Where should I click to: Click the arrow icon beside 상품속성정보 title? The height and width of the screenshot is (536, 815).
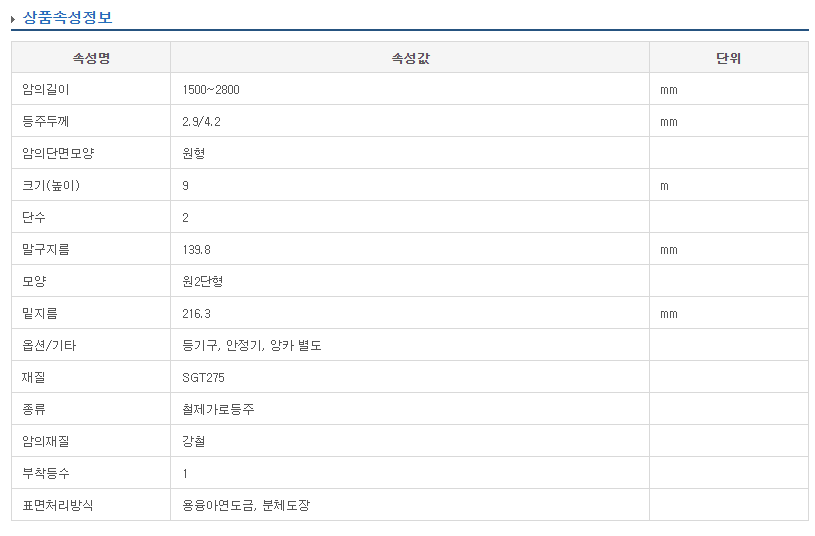13,18
